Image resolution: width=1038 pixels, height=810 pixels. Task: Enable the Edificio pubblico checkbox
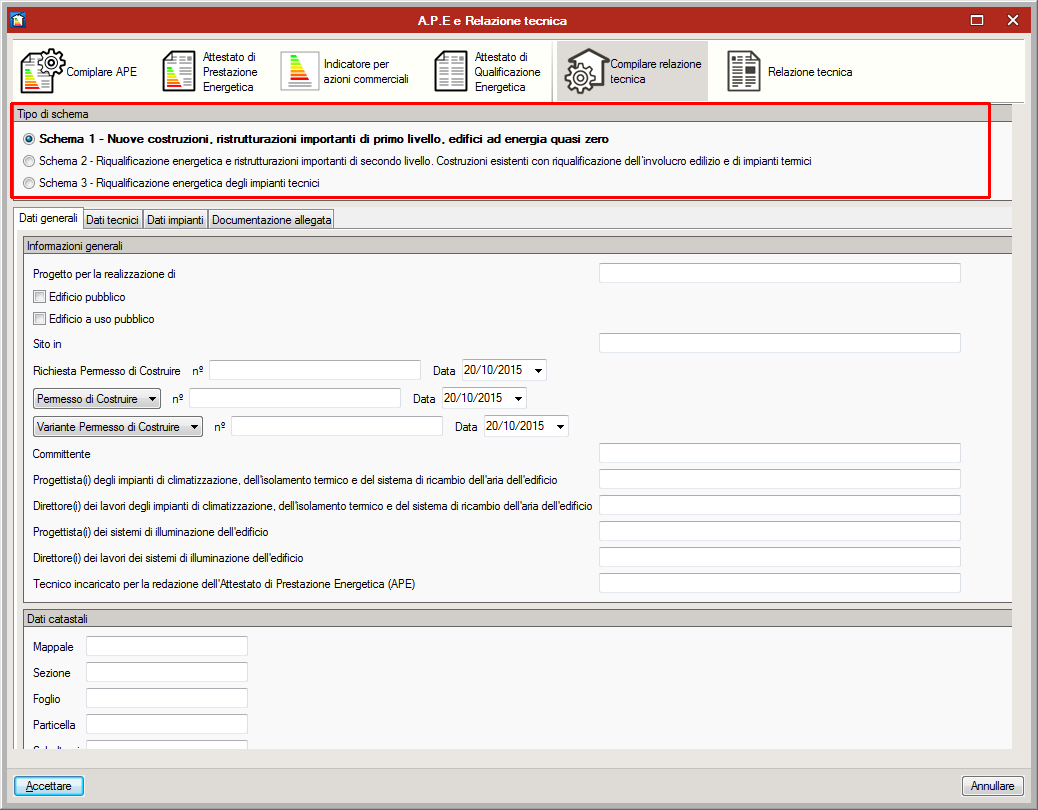pos(40,296)
